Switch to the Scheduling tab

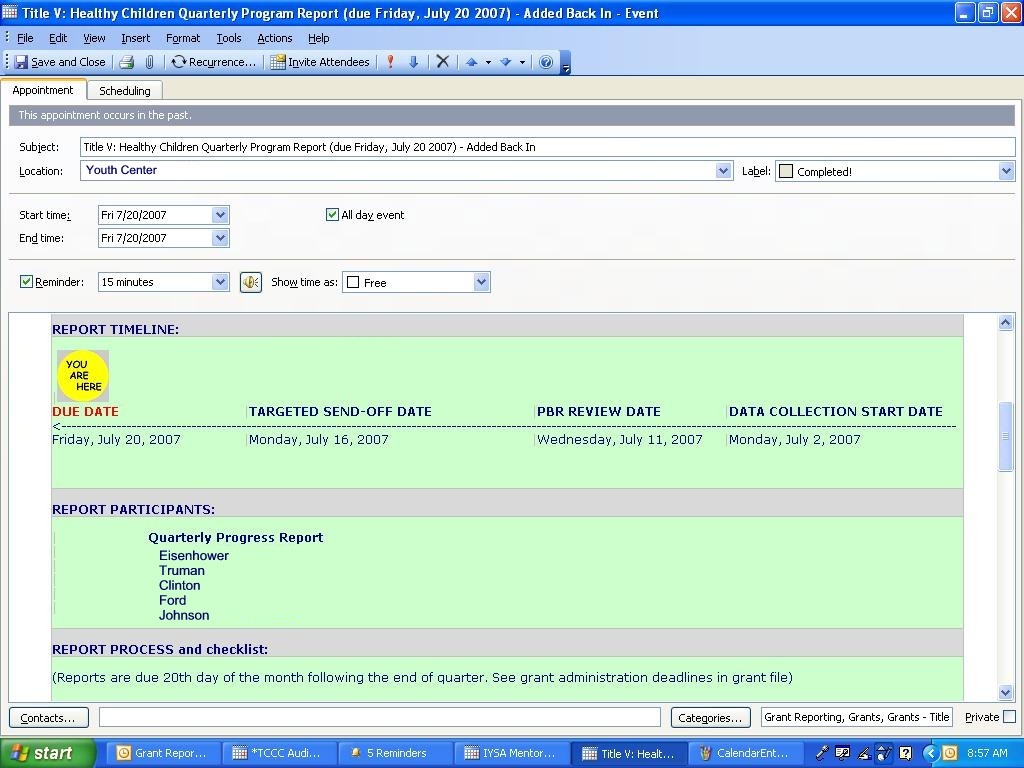coord(125,89)
